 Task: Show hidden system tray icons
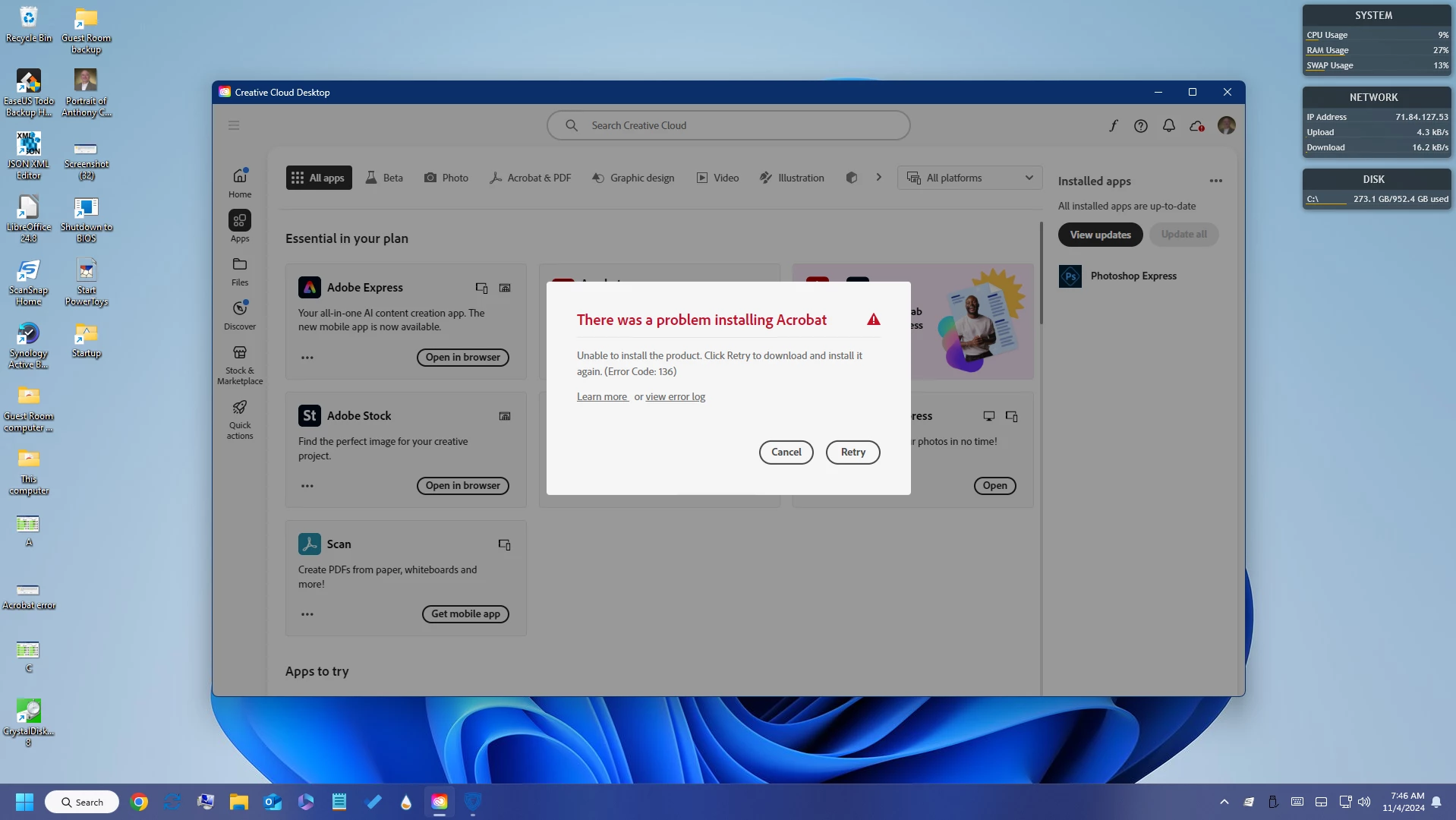(x=1224, y=802)
